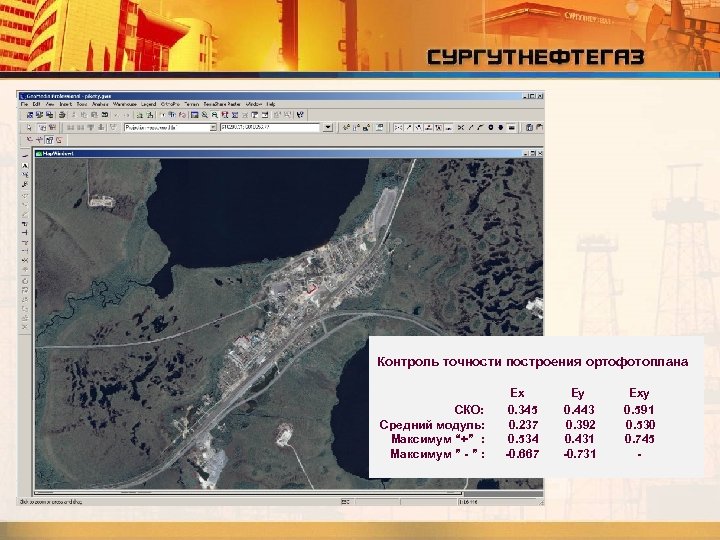Image resolution: width=720 pixels, height=540 pixels.
Task: Click inside the first toolbar combo box field
Action: [x=167, y=128]
